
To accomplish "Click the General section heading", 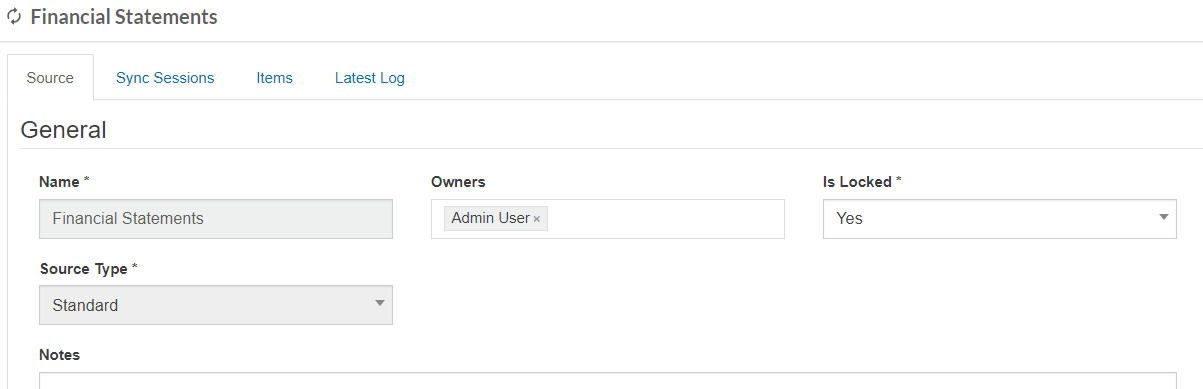I will (63, 130).
